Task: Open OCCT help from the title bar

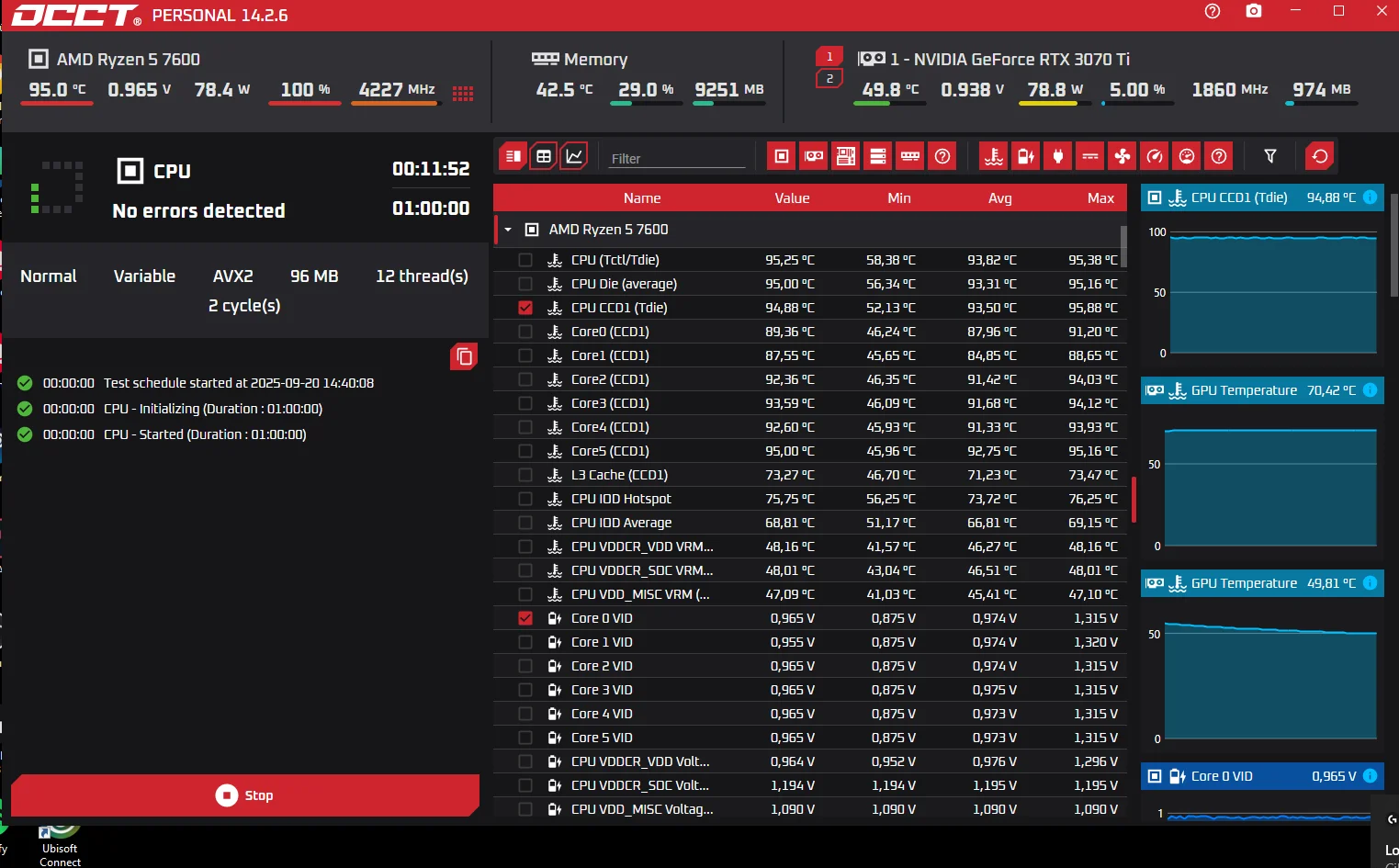Action: pos(1213,11)
